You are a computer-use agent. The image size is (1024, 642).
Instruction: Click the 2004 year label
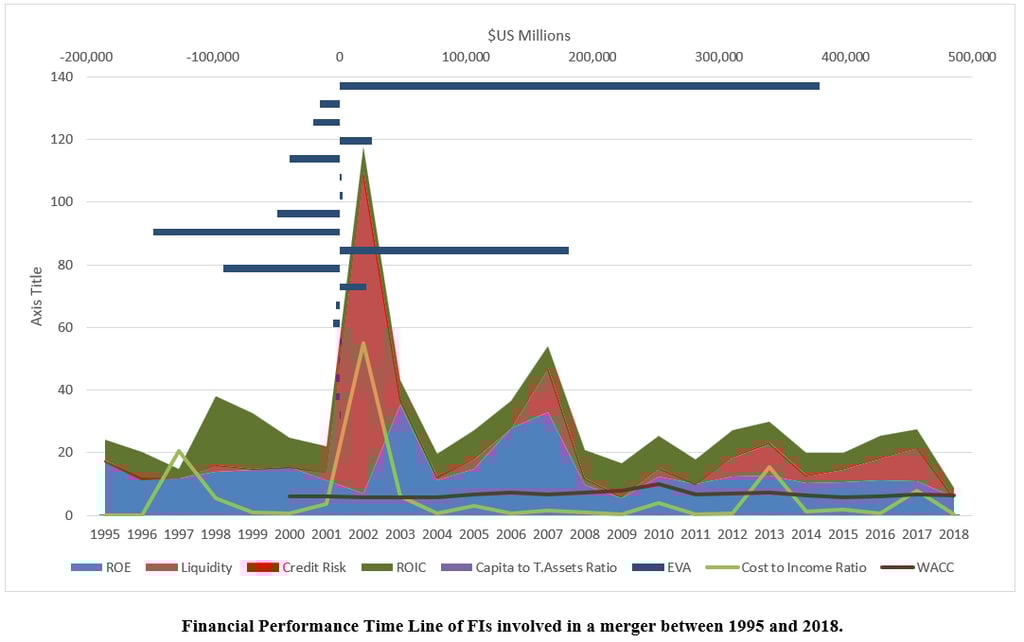[x=437, y=534]
